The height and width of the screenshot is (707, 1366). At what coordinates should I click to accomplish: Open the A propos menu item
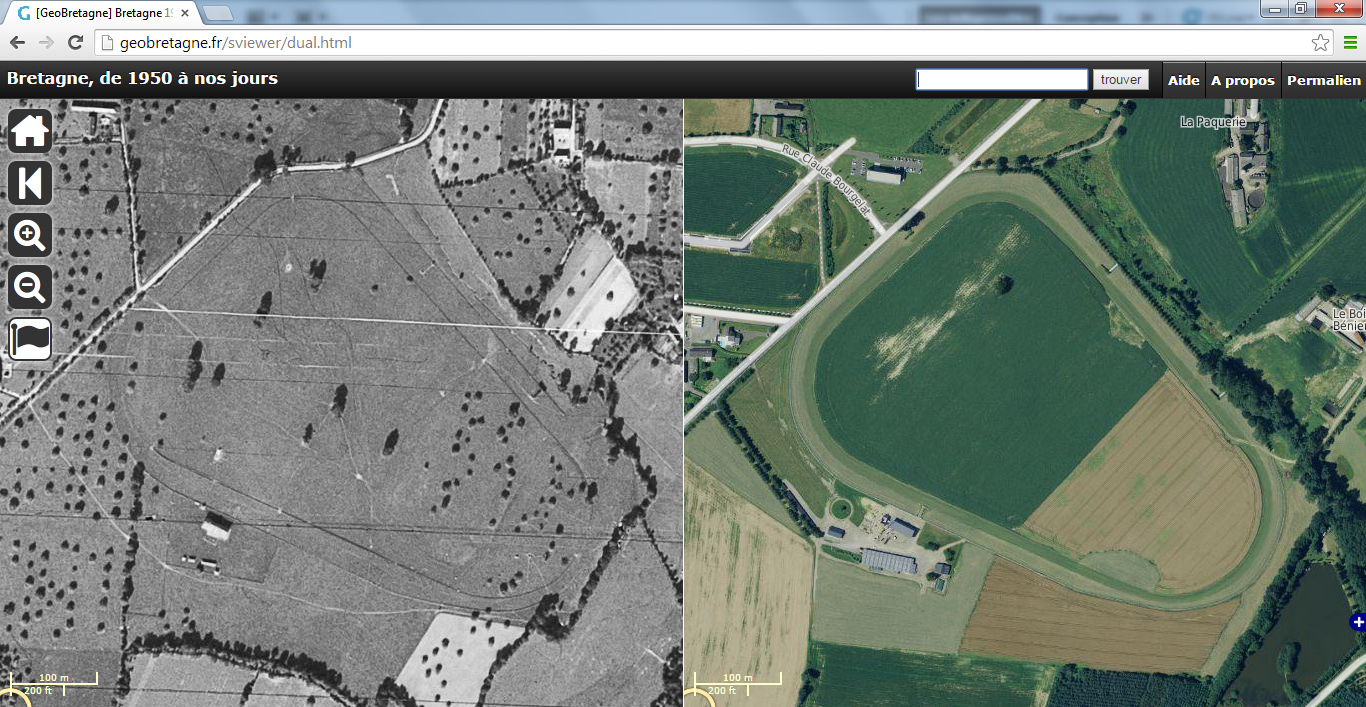(x=1242, y=80)
